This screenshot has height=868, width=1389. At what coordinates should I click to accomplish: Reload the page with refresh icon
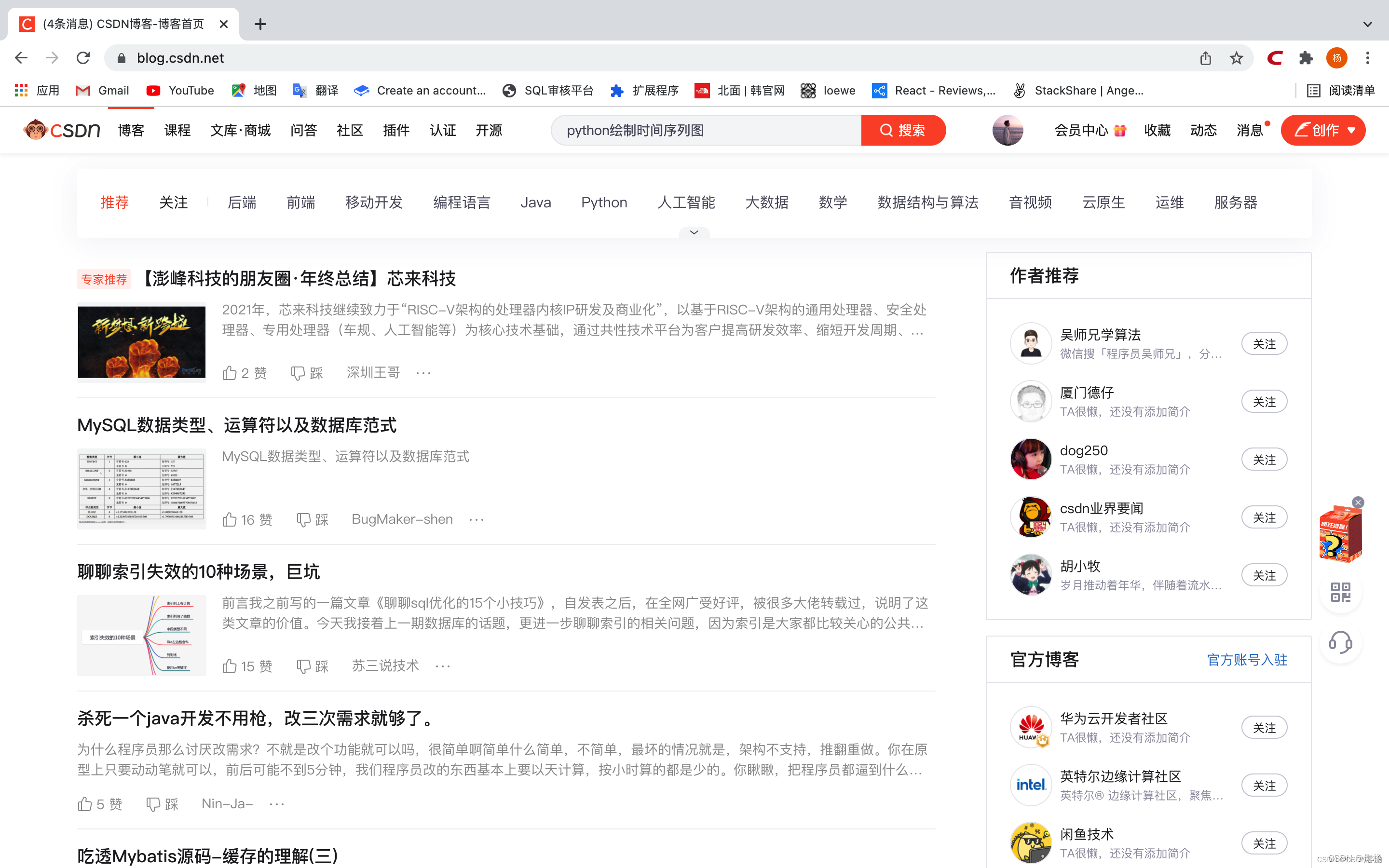pyautogui.click(x=83, y=58)
